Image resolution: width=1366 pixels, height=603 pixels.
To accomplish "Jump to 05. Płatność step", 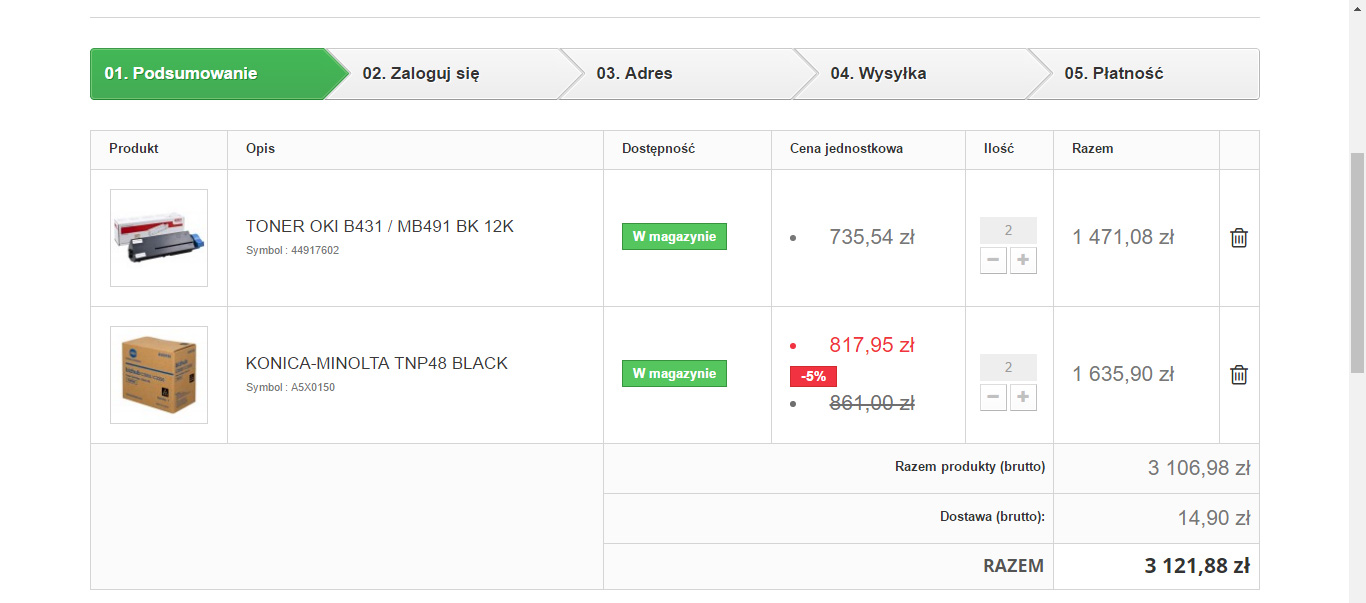I will (x=1113, y=74).
